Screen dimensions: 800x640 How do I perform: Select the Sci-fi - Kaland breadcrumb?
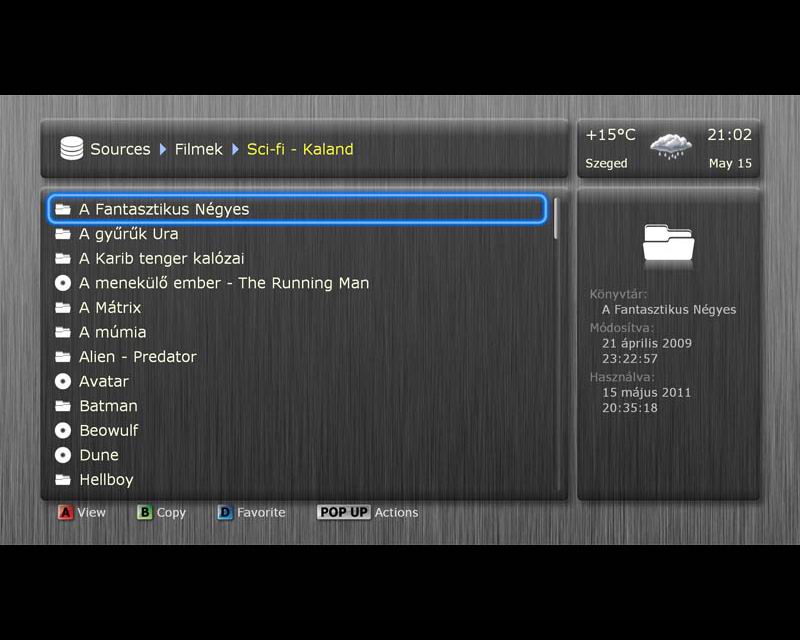point(300,149)
